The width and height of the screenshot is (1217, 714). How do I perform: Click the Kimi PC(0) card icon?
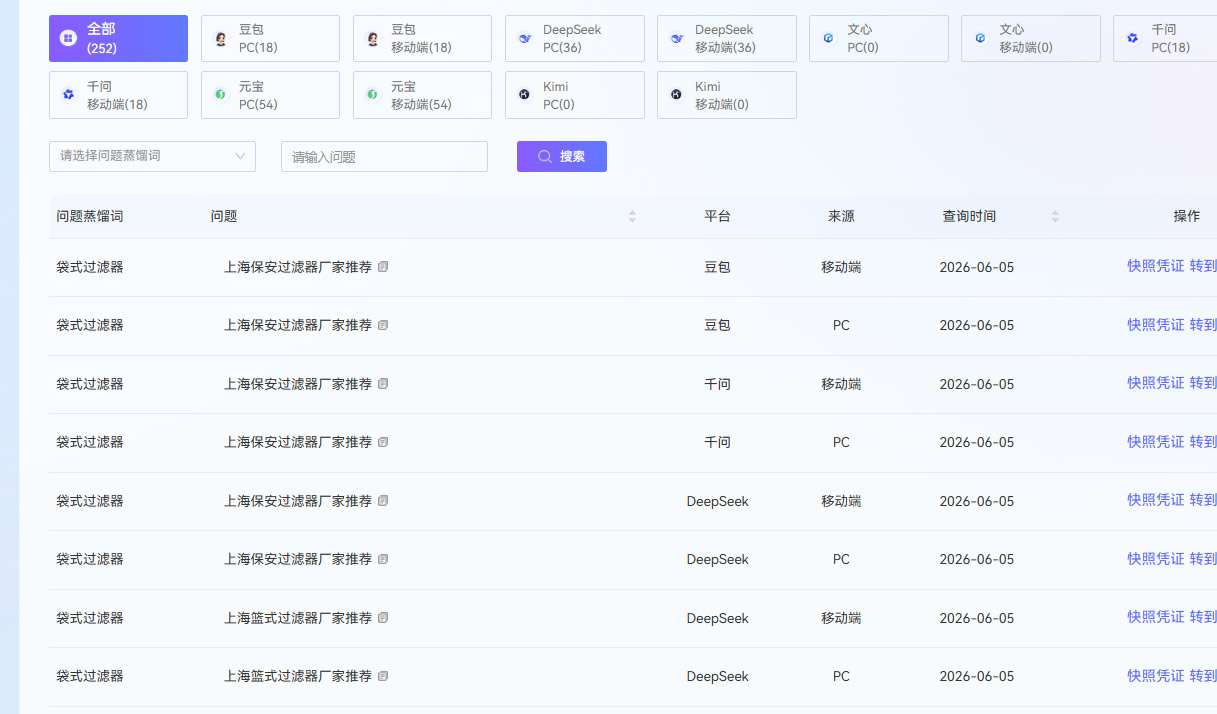point(525,95)
